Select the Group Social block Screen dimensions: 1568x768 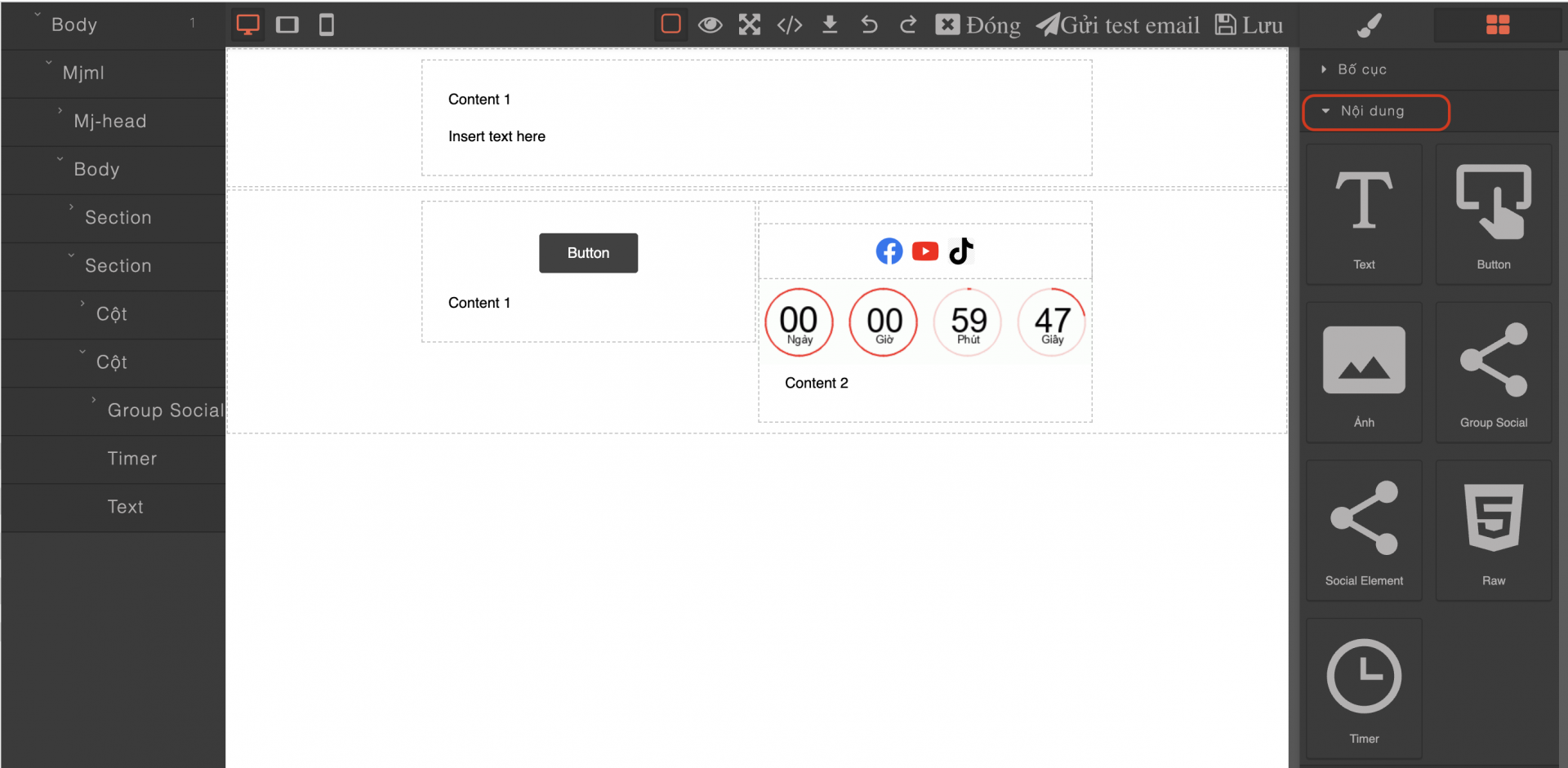[x=1494, y=373]
